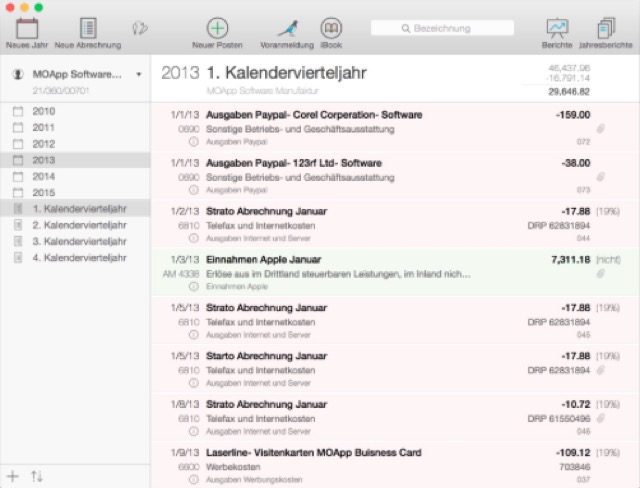
Task: Expand the MOApp Software company dropdown
Action: (139, 75)
